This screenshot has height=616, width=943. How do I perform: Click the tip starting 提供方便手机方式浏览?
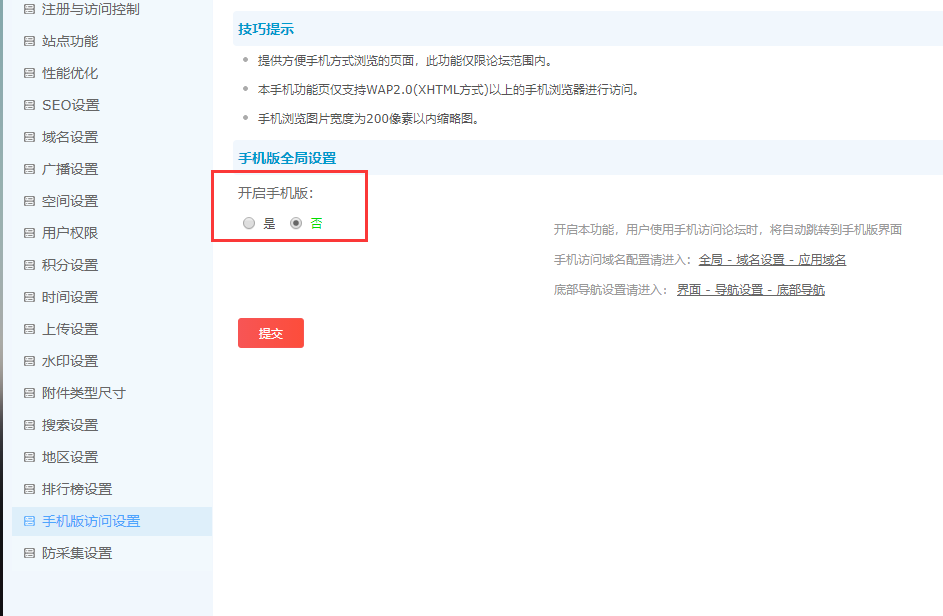coord(405,61)
